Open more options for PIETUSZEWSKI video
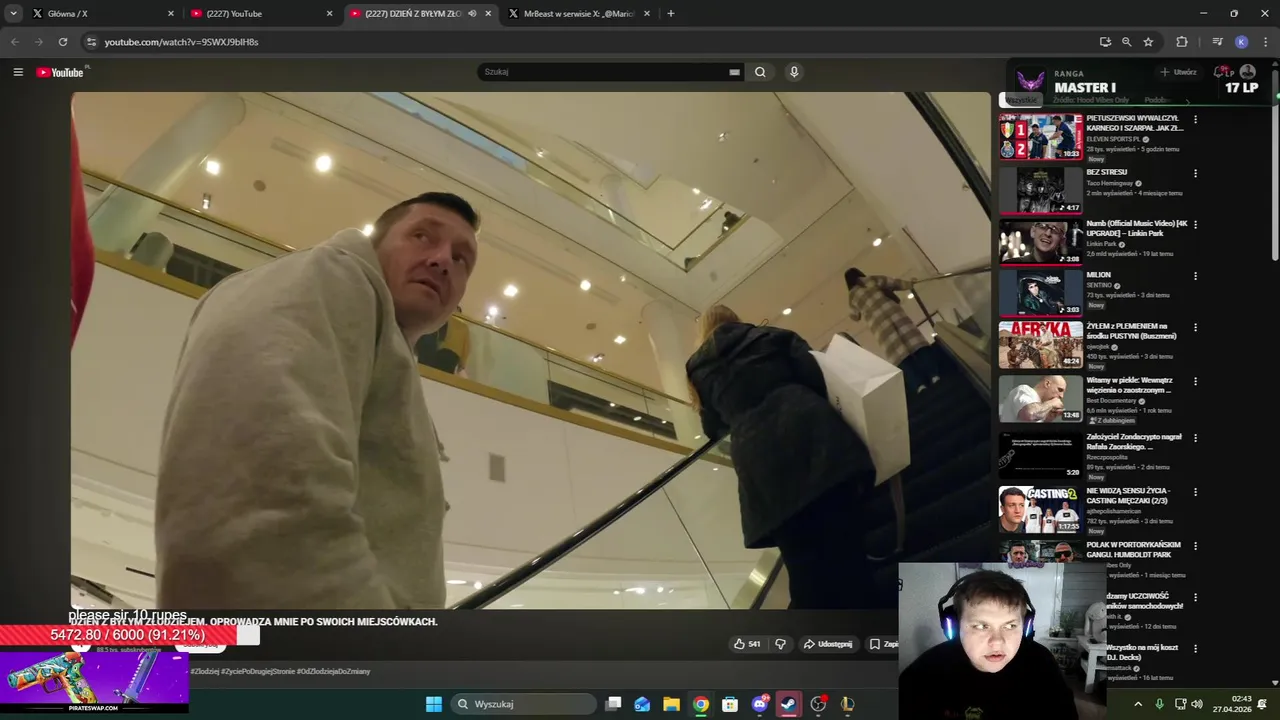Image resolution: width=1280 pixels, height=720 pixels. coord(1195,120)
